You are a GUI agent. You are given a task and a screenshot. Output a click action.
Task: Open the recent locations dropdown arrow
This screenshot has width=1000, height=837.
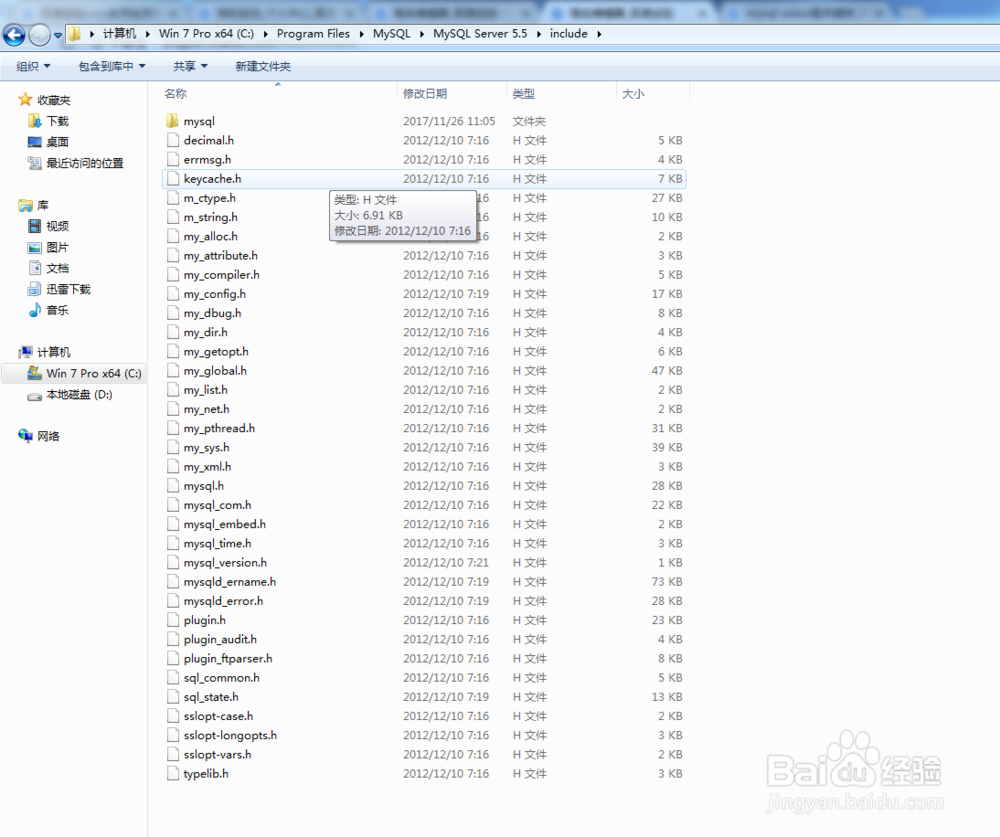tap(57, 36)
